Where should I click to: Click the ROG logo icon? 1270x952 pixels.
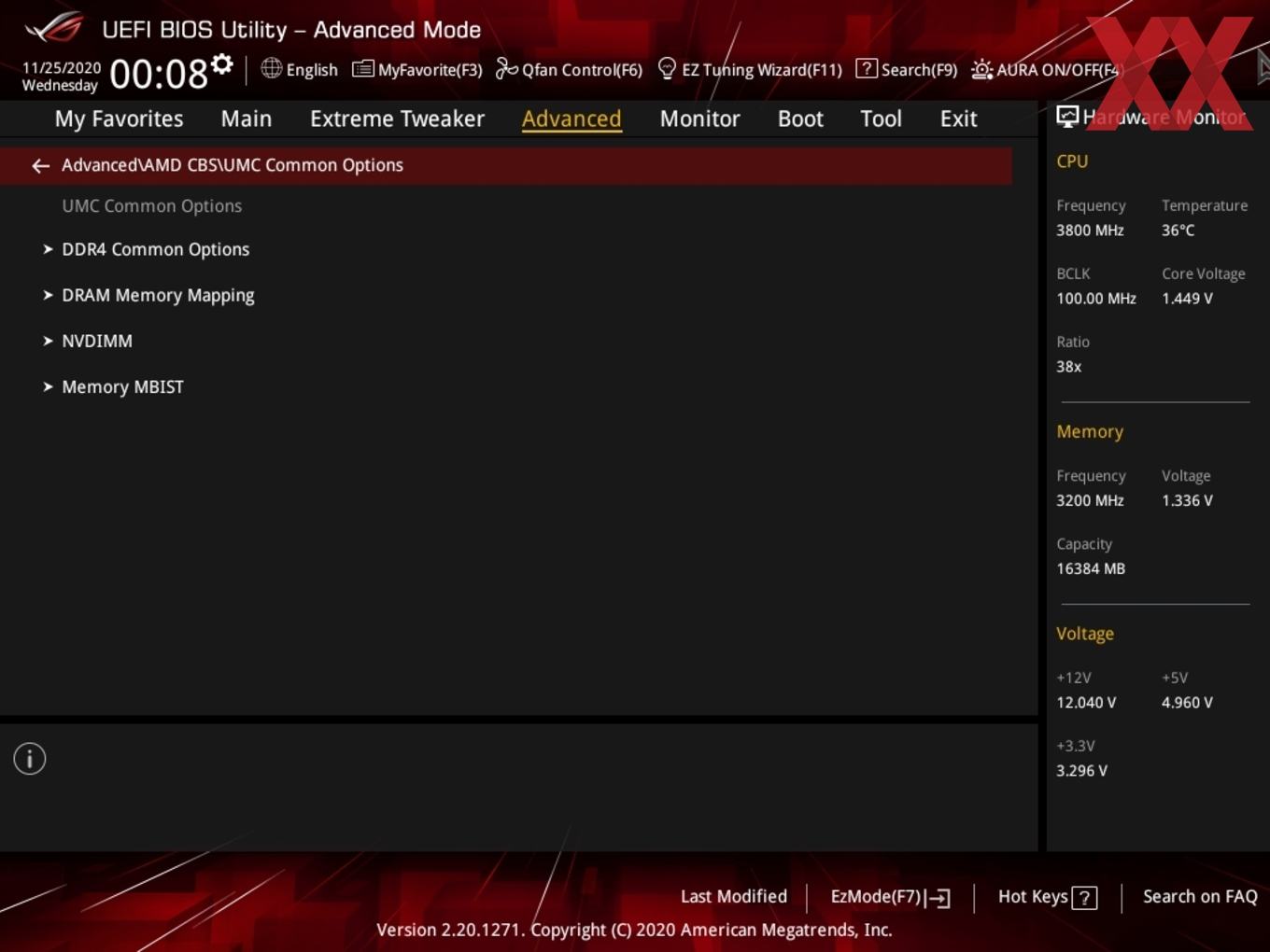(x=54, y=27)
